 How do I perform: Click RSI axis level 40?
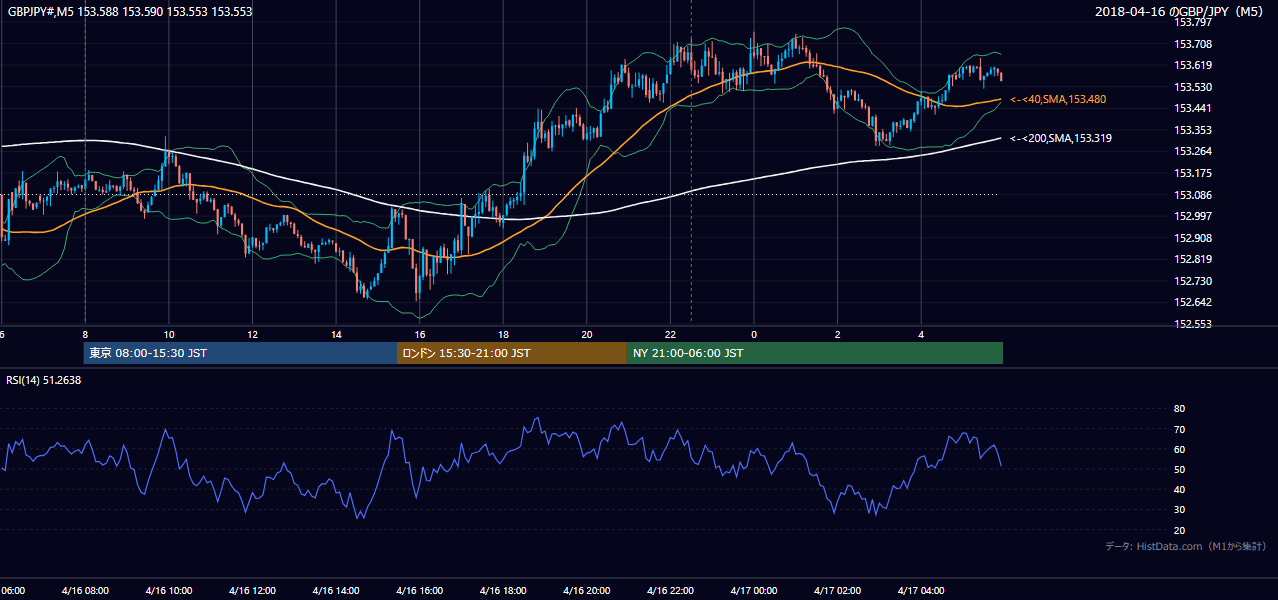[x=1179, y=489]
